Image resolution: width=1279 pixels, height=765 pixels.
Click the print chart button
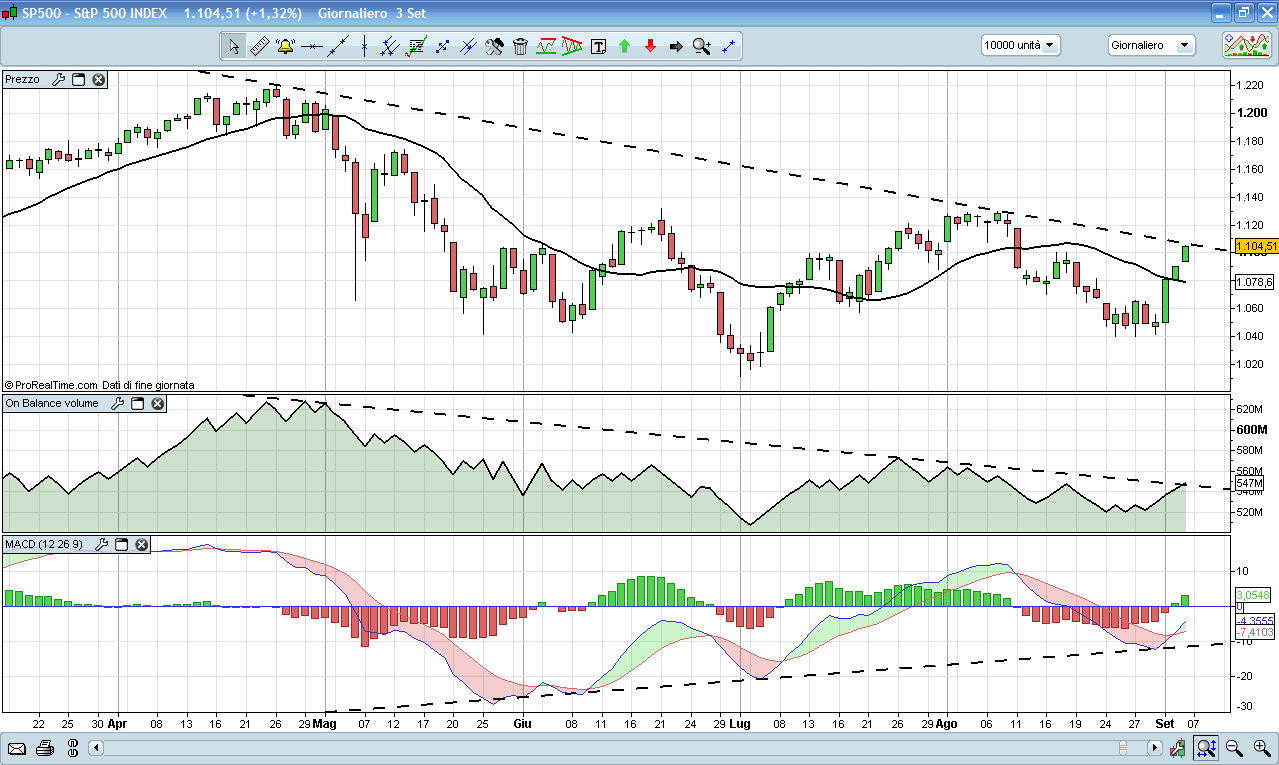pos(44,748)
